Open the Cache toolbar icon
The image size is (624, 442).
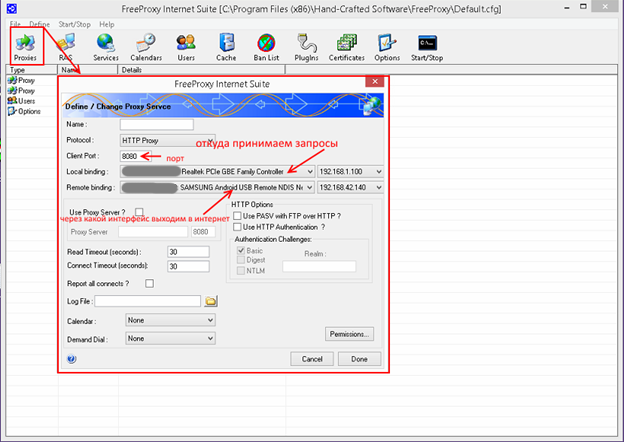226,47
